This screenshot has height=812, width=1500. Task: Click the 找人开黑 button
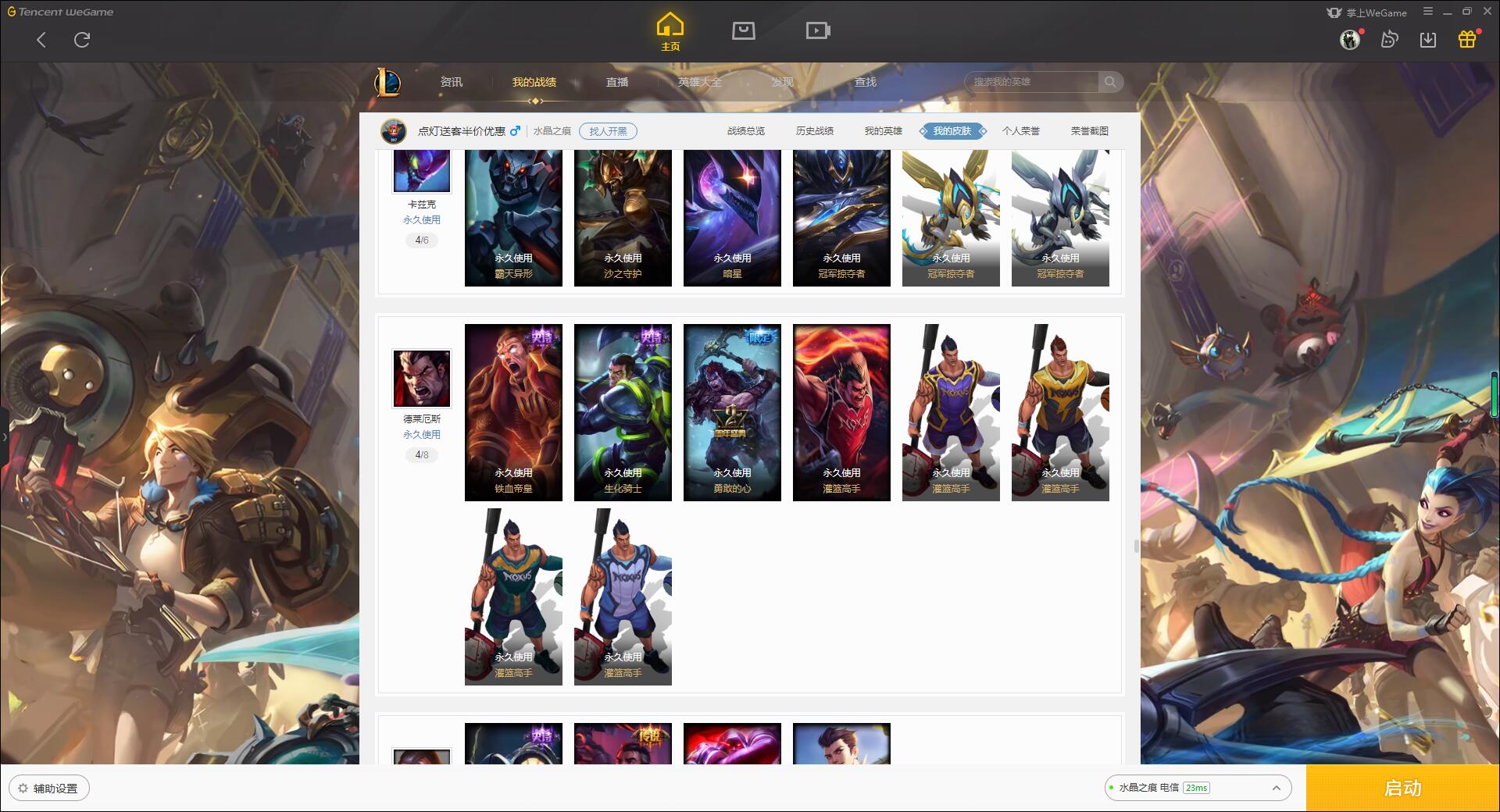(x=608, y=131)
